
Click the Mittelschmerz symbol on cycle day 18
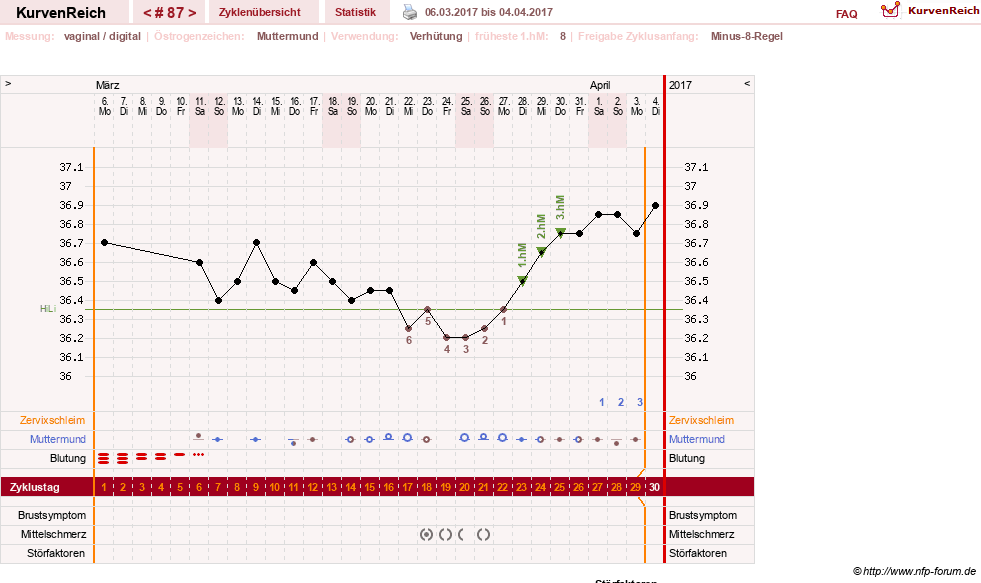426,534
